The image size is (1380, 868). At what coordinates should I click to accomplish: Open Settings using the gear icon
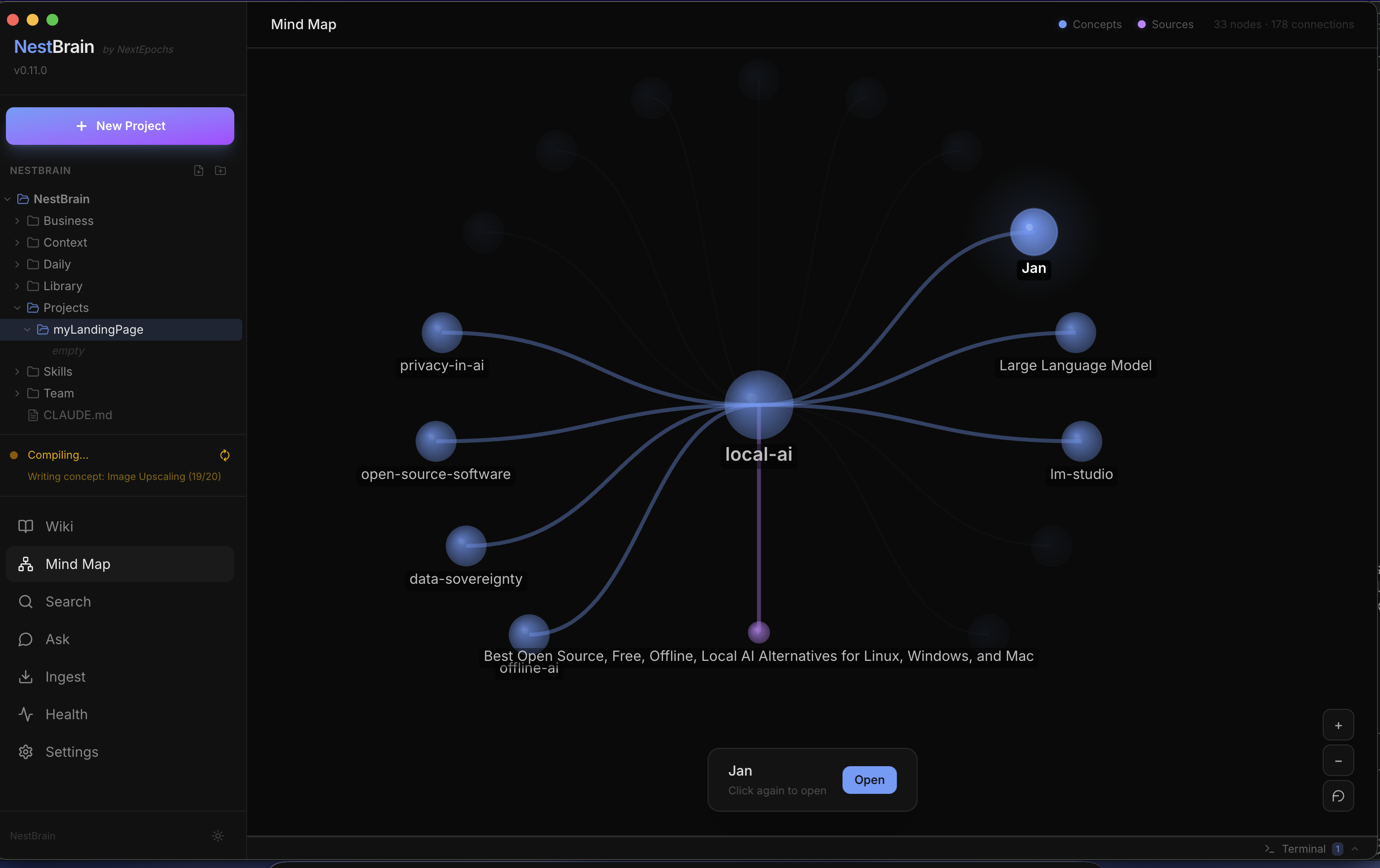coord(26,752)
